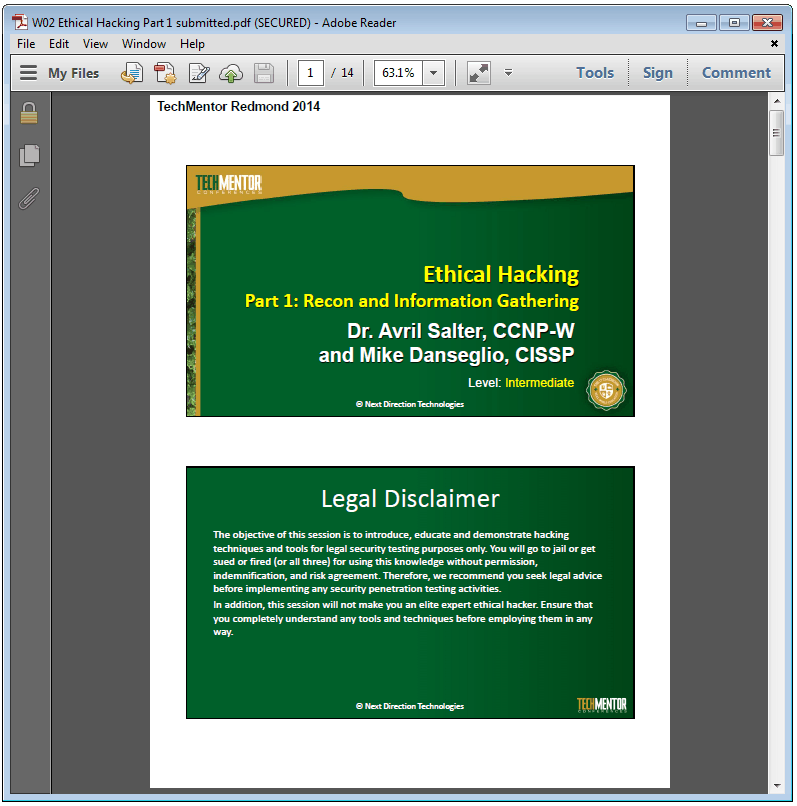Open the Comment pane
Viewport: 797px width, 806px height.
pos(736,73)
